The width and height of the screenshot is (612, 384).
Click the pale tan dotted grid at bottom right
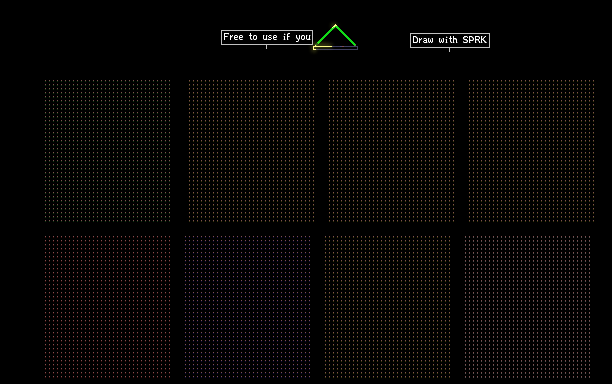tap(527, 306)
